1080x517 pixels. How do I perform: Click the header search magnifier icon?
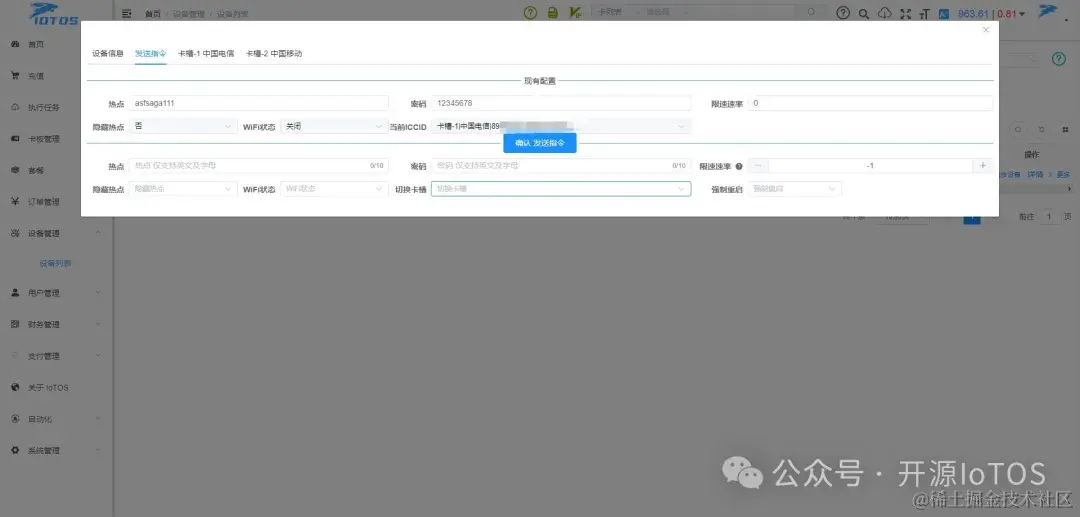[x=864, y=14]
